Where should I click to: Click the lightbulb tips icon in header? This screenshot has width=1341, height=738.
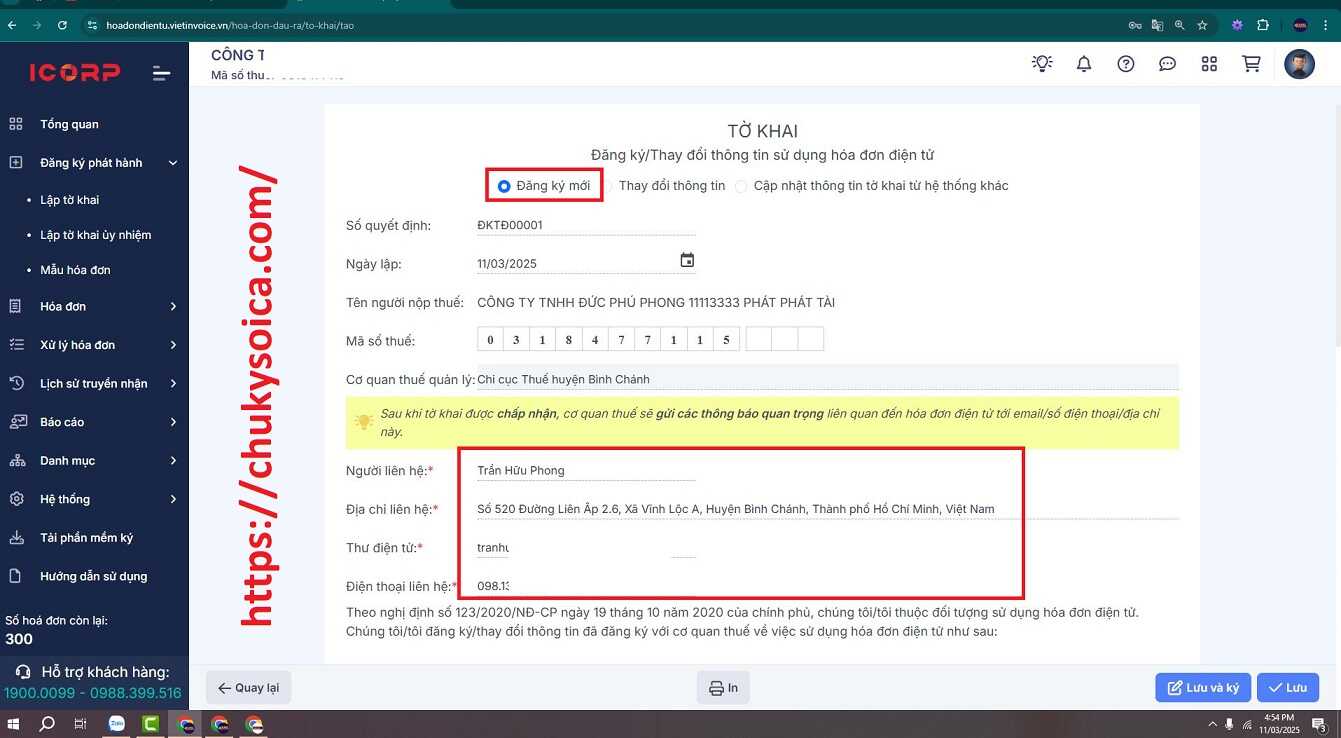pyautogui.click(x=1042, y=64)
